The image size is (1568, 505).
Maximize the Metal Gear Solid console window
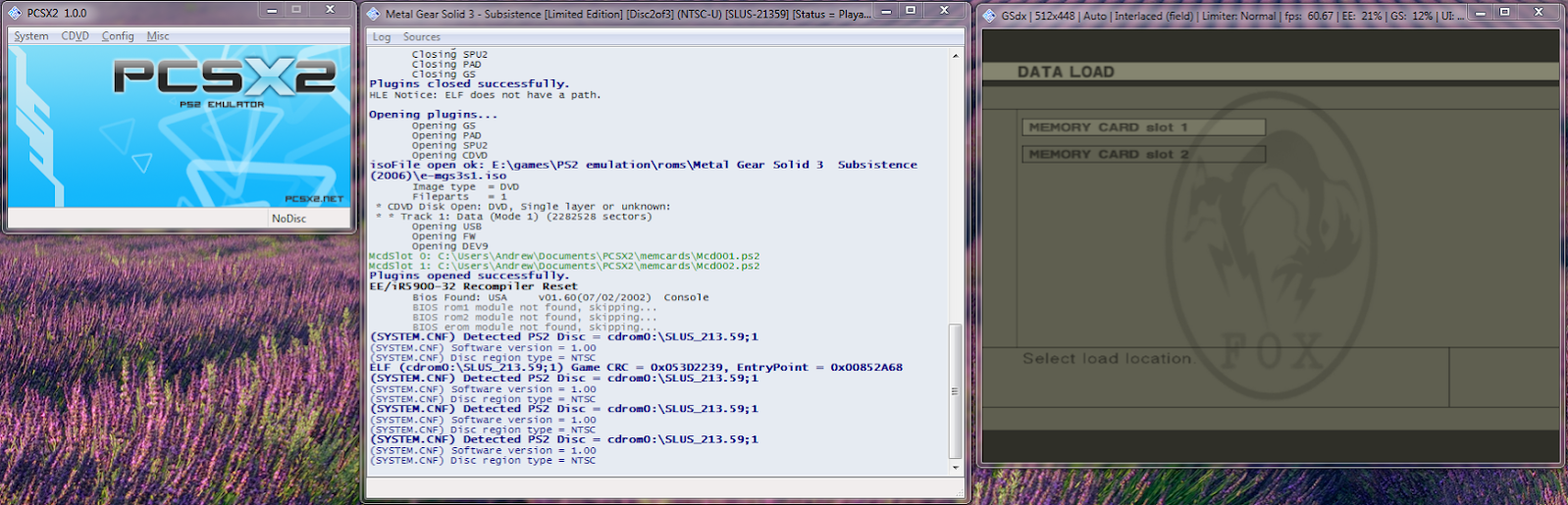(911, 11)
